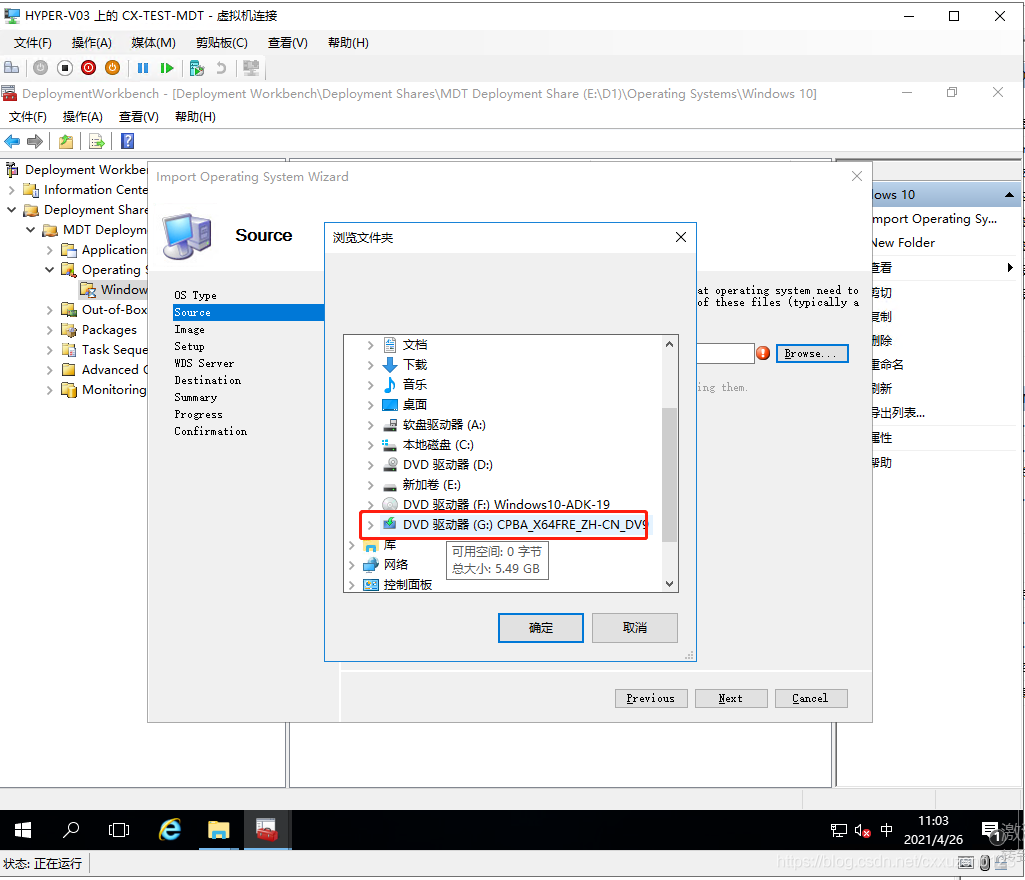Screen dimensions: 1025x880
Task: Click the folder tree scrollbar thumb
Action: [x=669, y=475]
